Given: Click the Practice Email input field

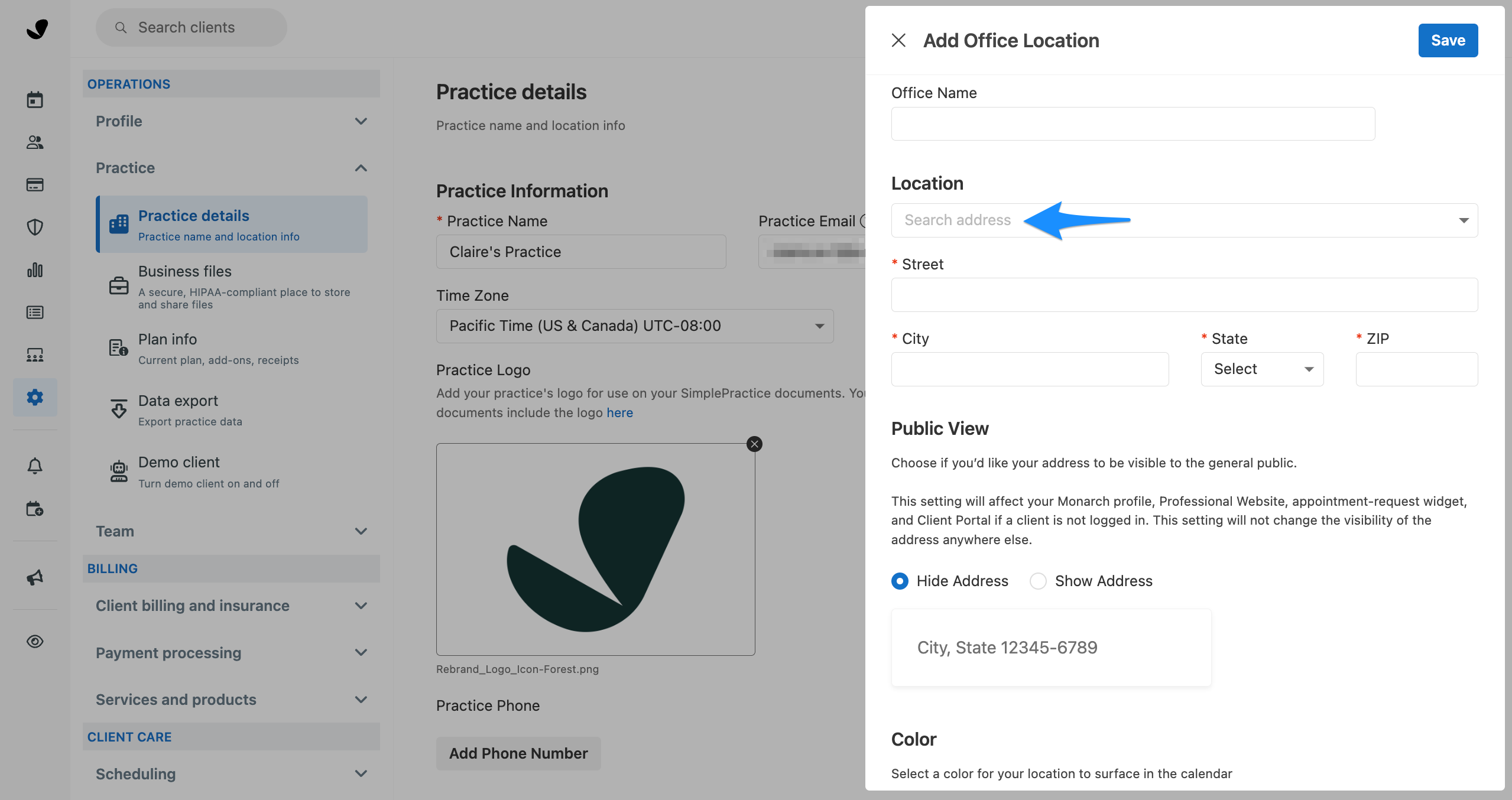Looking at the screenshot, I should (x=812, y=252).
